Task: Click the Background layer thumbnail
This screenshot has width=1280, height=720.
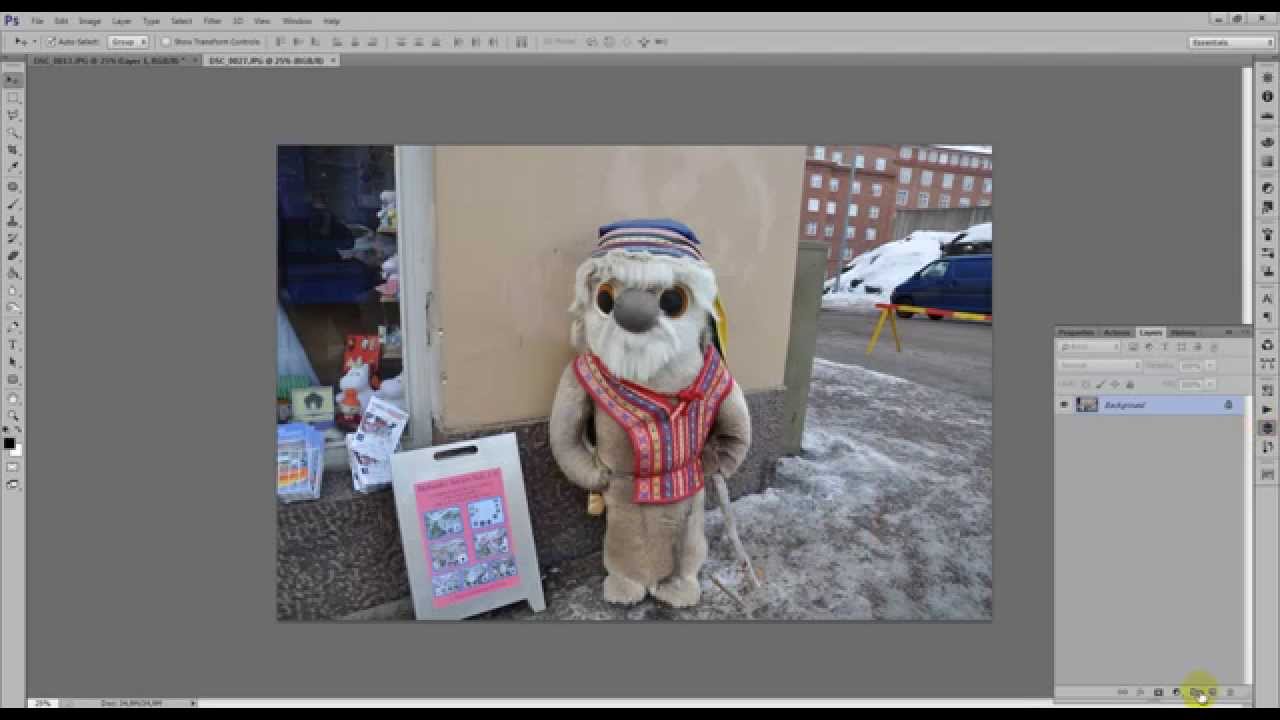Action: pos(1087,405)
